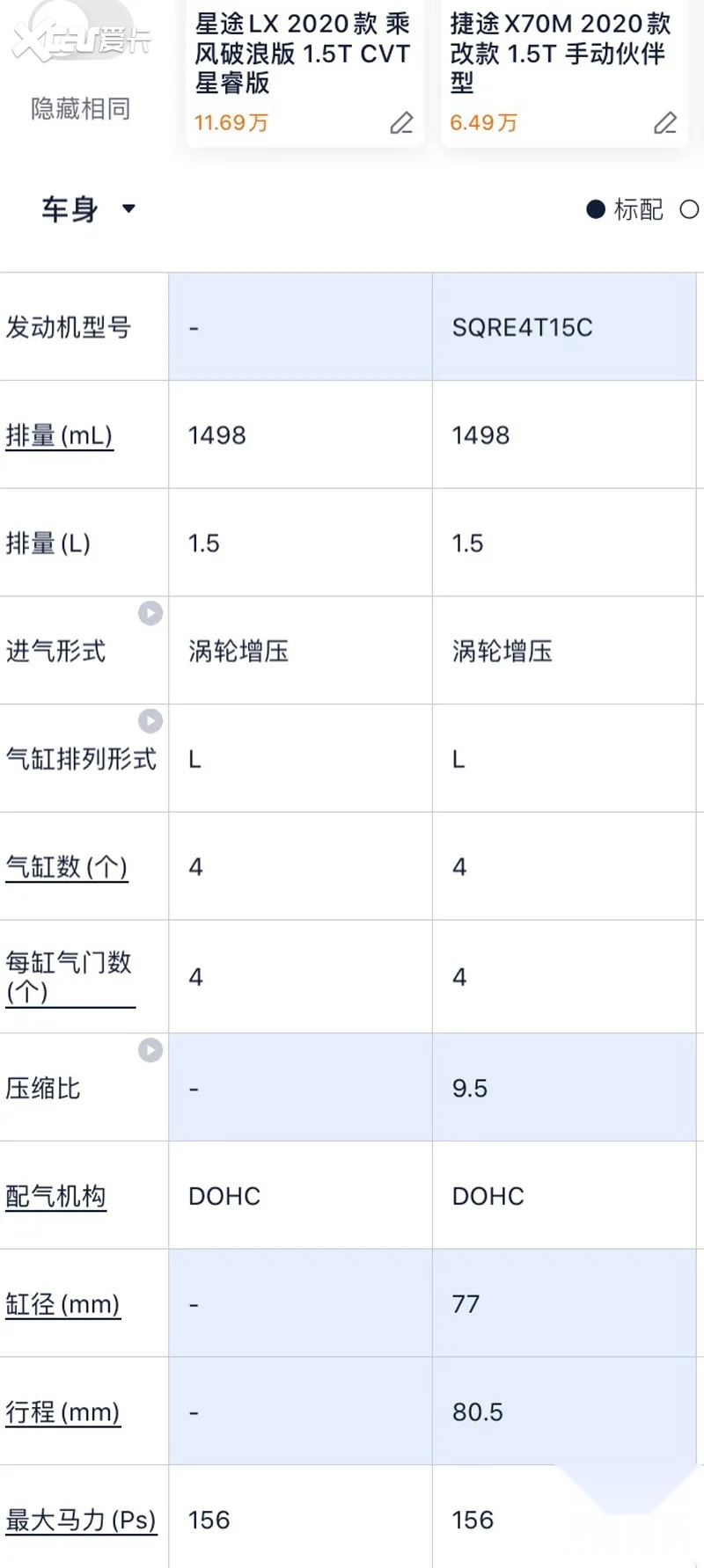Viewport: 704px width, 1568px height.
Task: Click edit pencil icon for 捷途X70M
Action: (665, 123)
